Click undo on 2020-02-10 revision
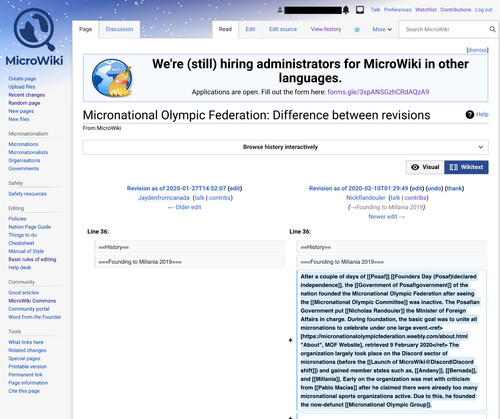Screen dimensions: 500x419 tap(434, 188)
